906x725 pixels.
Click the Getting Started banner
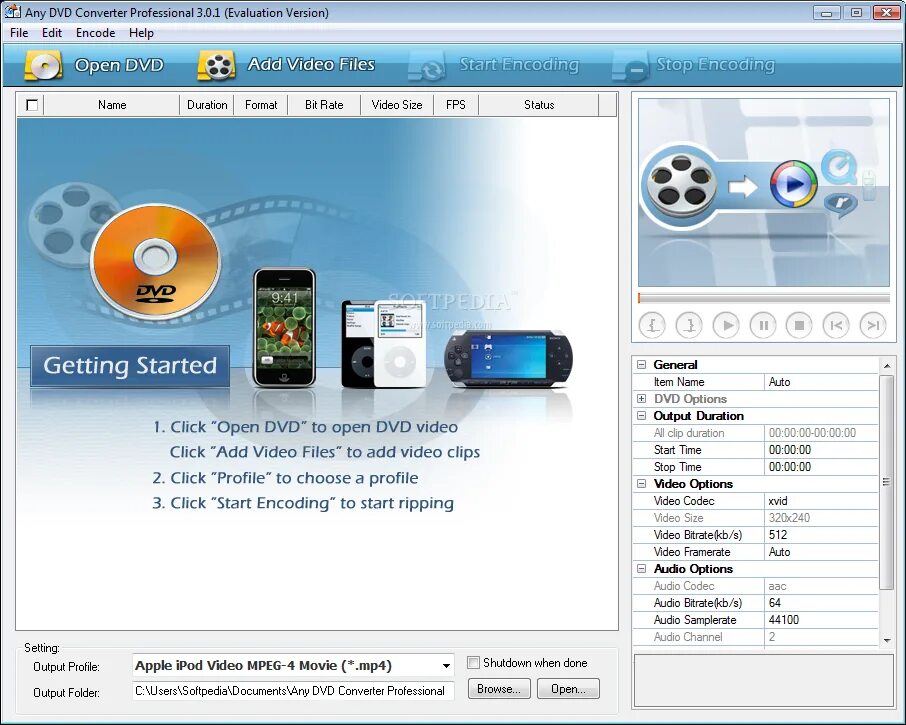click(x=130, y=366)
